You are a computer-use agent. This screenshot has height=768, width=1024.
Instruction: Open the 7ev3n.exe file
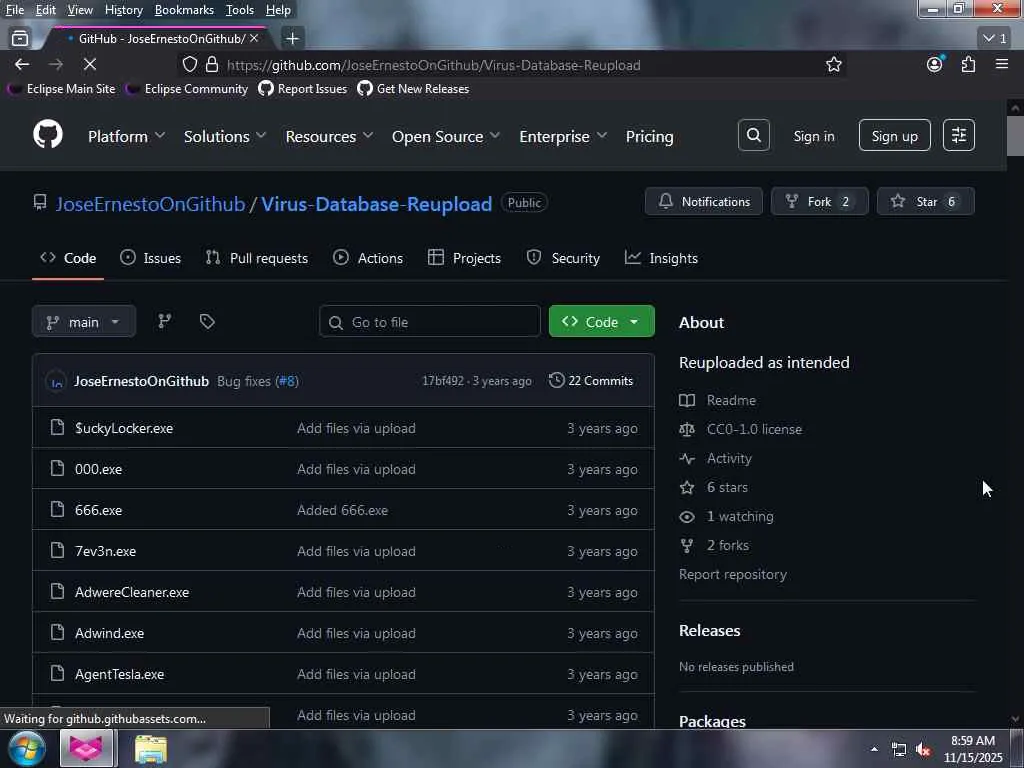[106, 551]
